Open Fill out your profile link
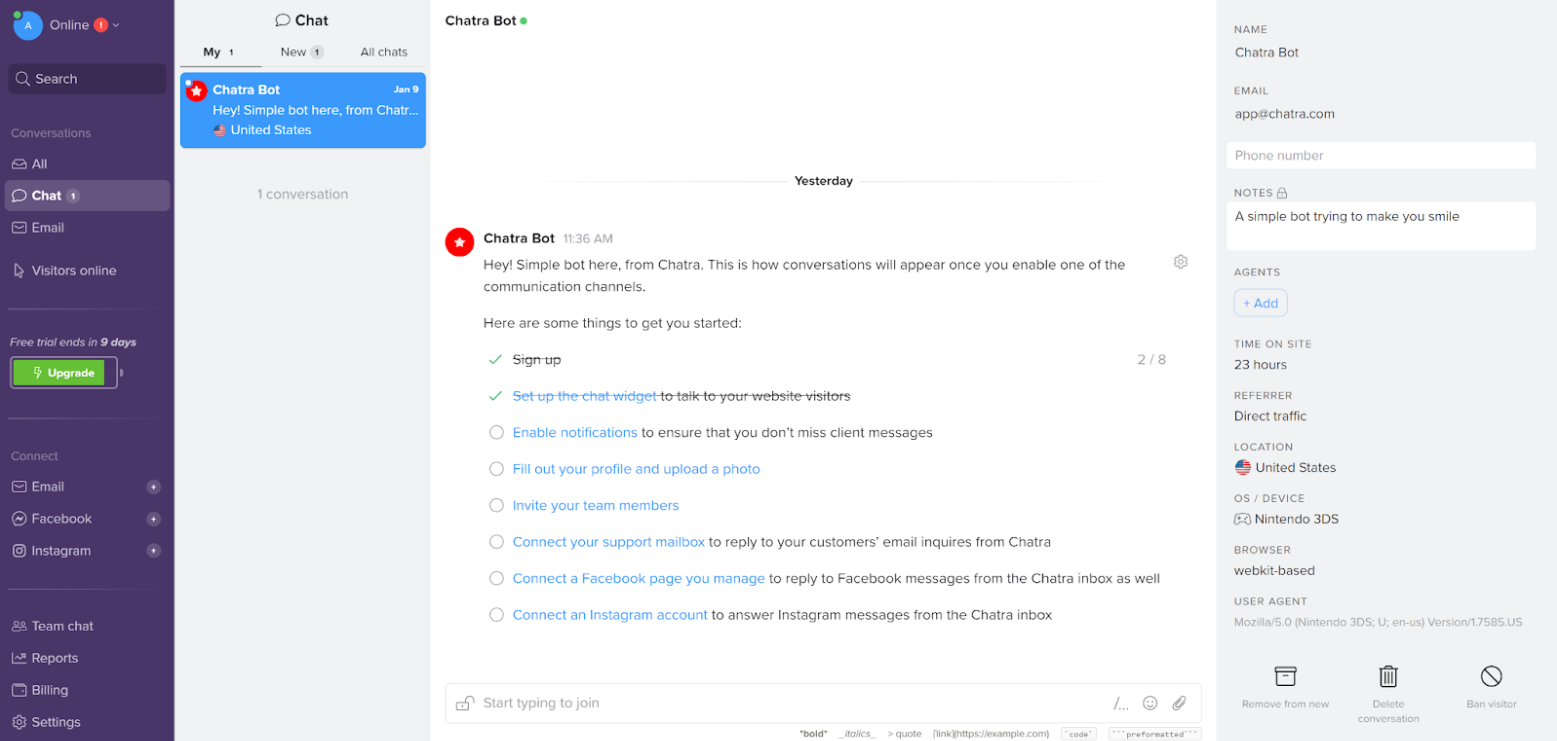 636,469
